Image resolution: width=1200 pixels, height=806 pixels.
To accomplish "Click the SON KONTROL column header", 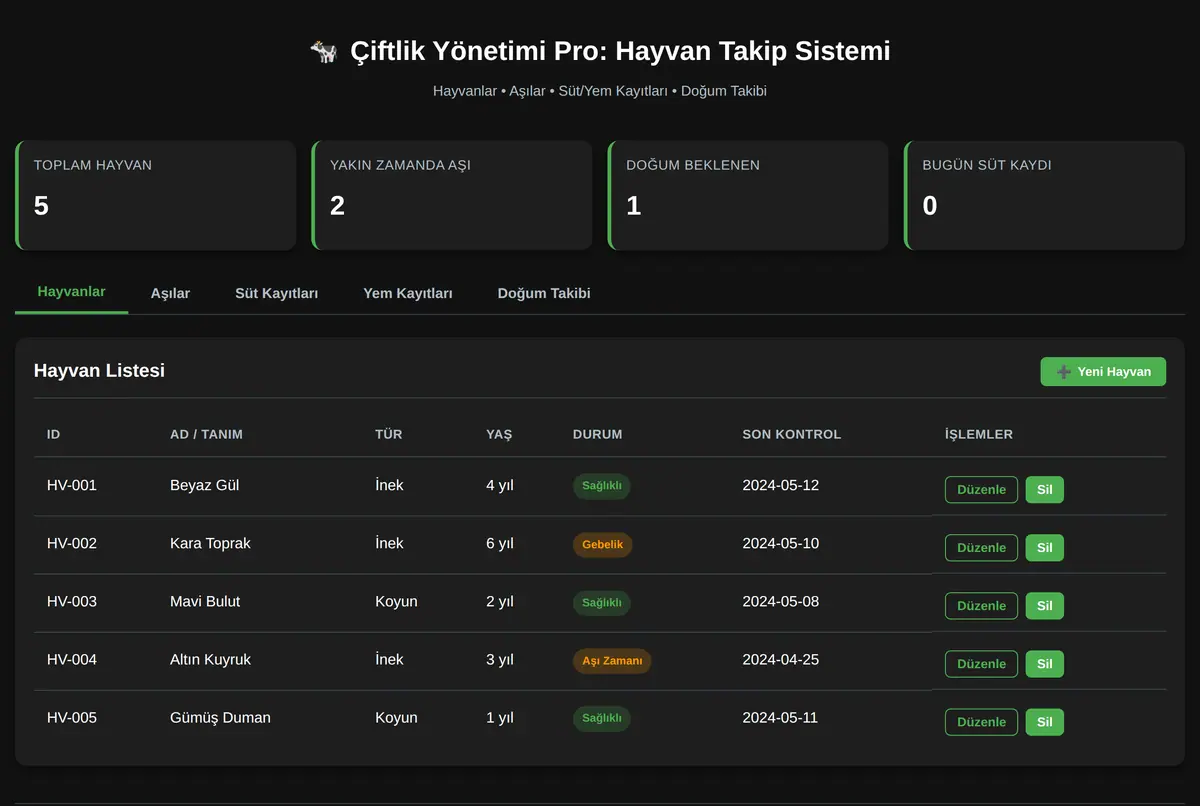I will (792, 434).
